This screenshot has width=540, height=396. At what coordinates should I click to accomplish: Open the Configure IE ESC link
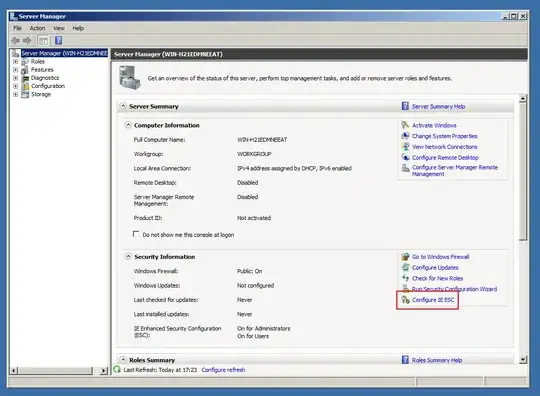pyautogui.click(x=433, y=300)
